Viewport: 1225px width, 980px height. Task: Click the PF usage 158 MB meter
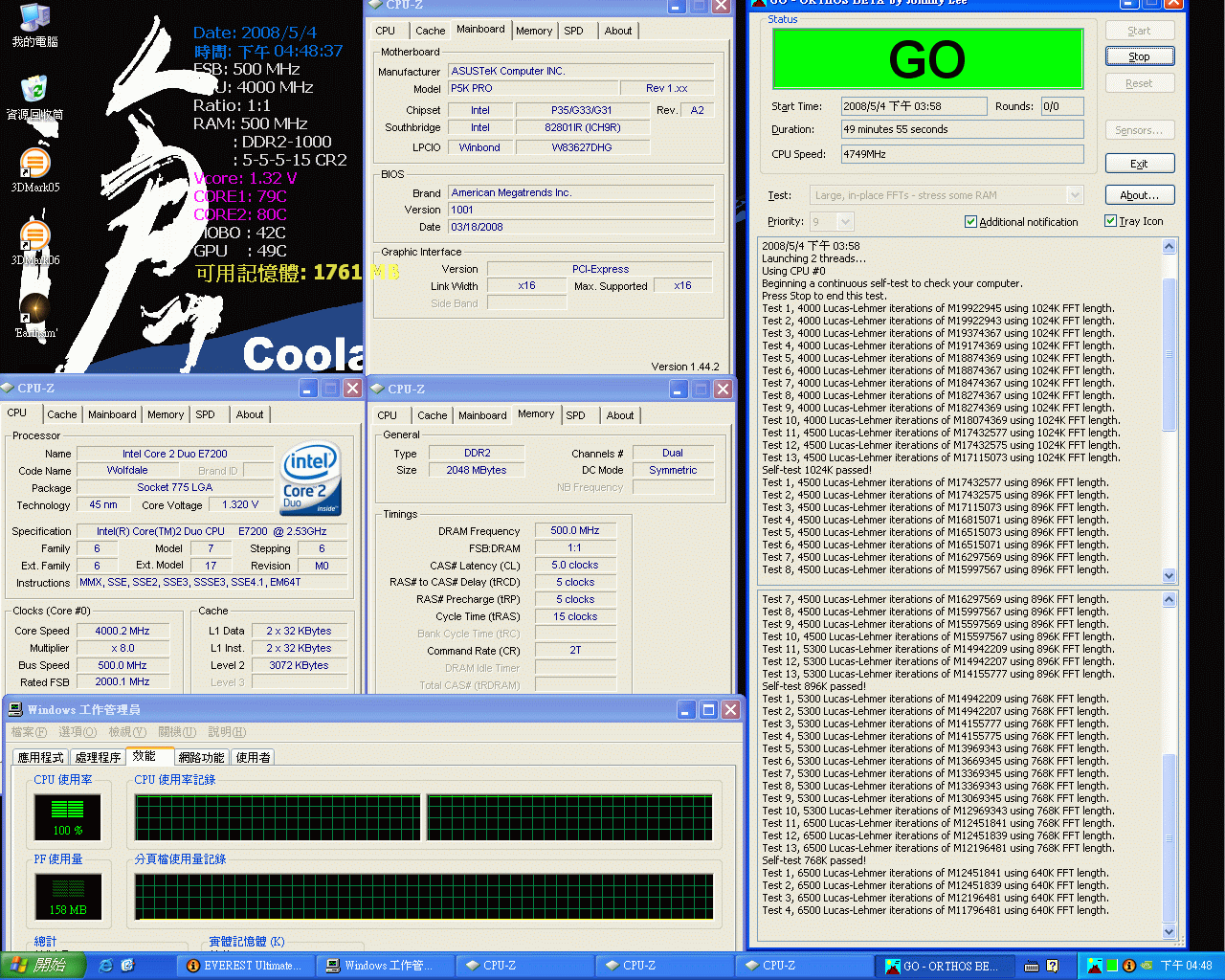point(67,897)
